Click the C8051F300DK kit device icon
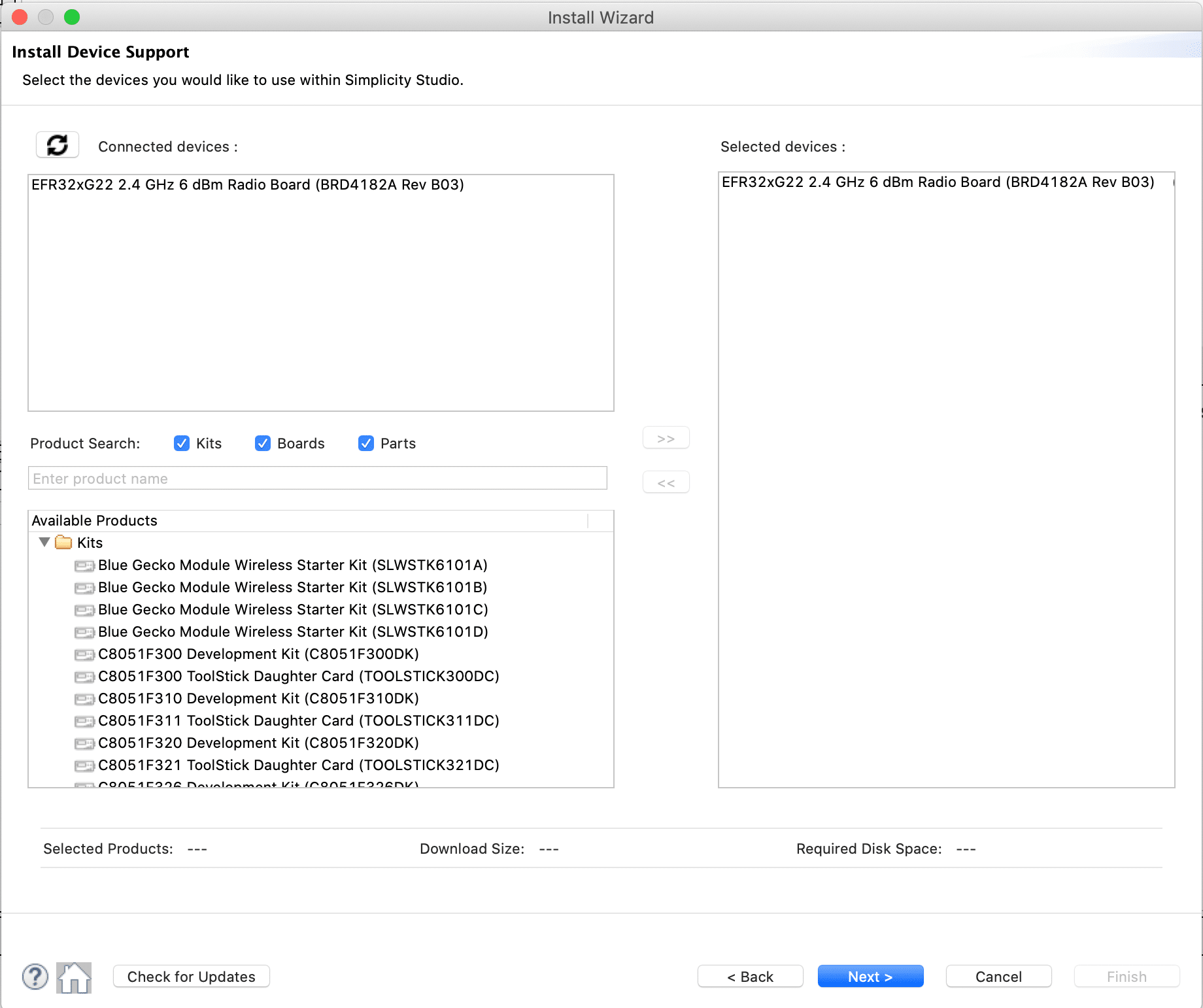 pyautogui.click(x=84, y=654)
